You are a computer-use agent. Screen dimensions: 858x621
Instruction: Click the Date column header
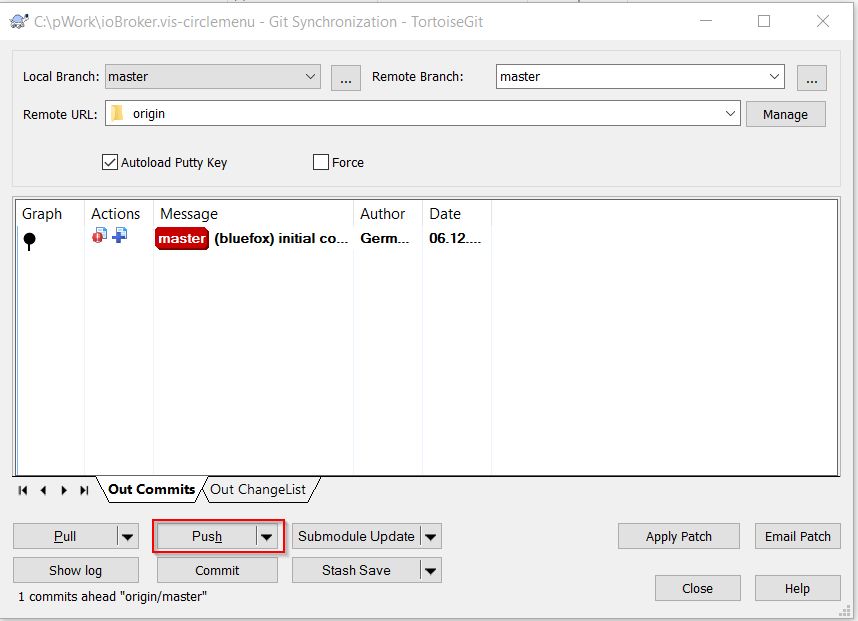457,214
